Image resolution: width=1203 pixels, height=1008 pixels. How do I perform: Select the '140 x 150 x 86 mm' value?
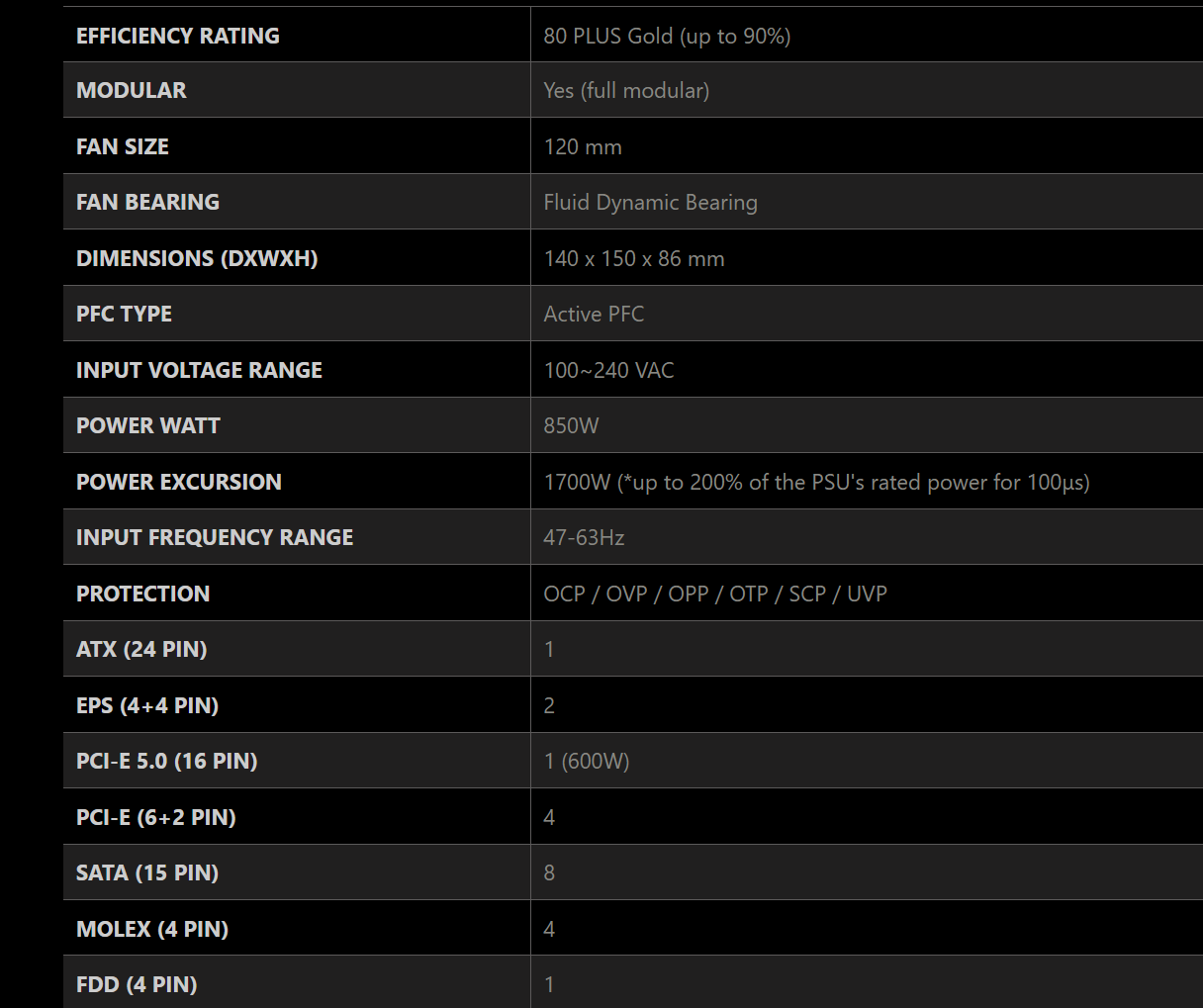[x=634, y=258]
